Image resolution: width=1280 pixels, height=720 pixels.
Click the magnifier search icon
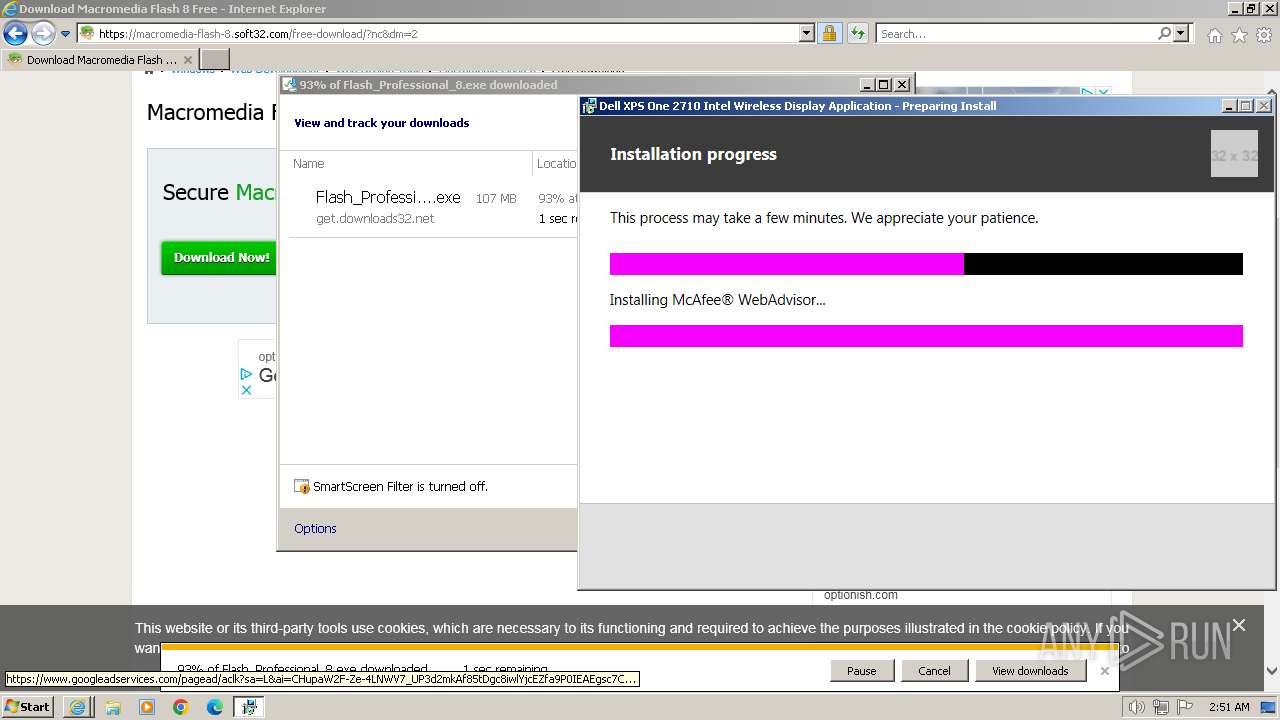pyautogui.click(x=1164, y=33)
